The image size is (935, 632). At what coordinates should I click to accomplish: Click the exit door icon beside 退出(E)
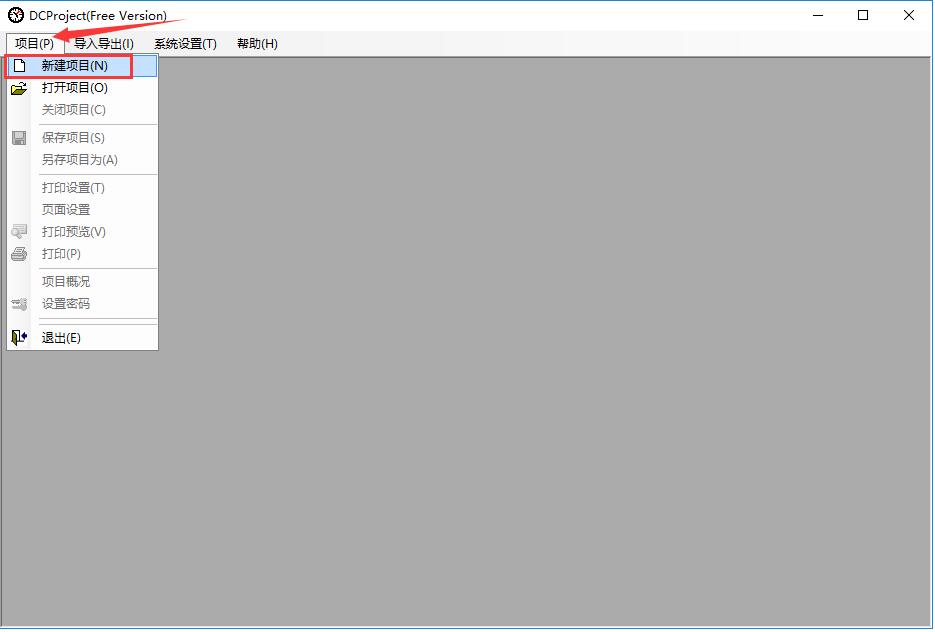(x=18, y=337)
